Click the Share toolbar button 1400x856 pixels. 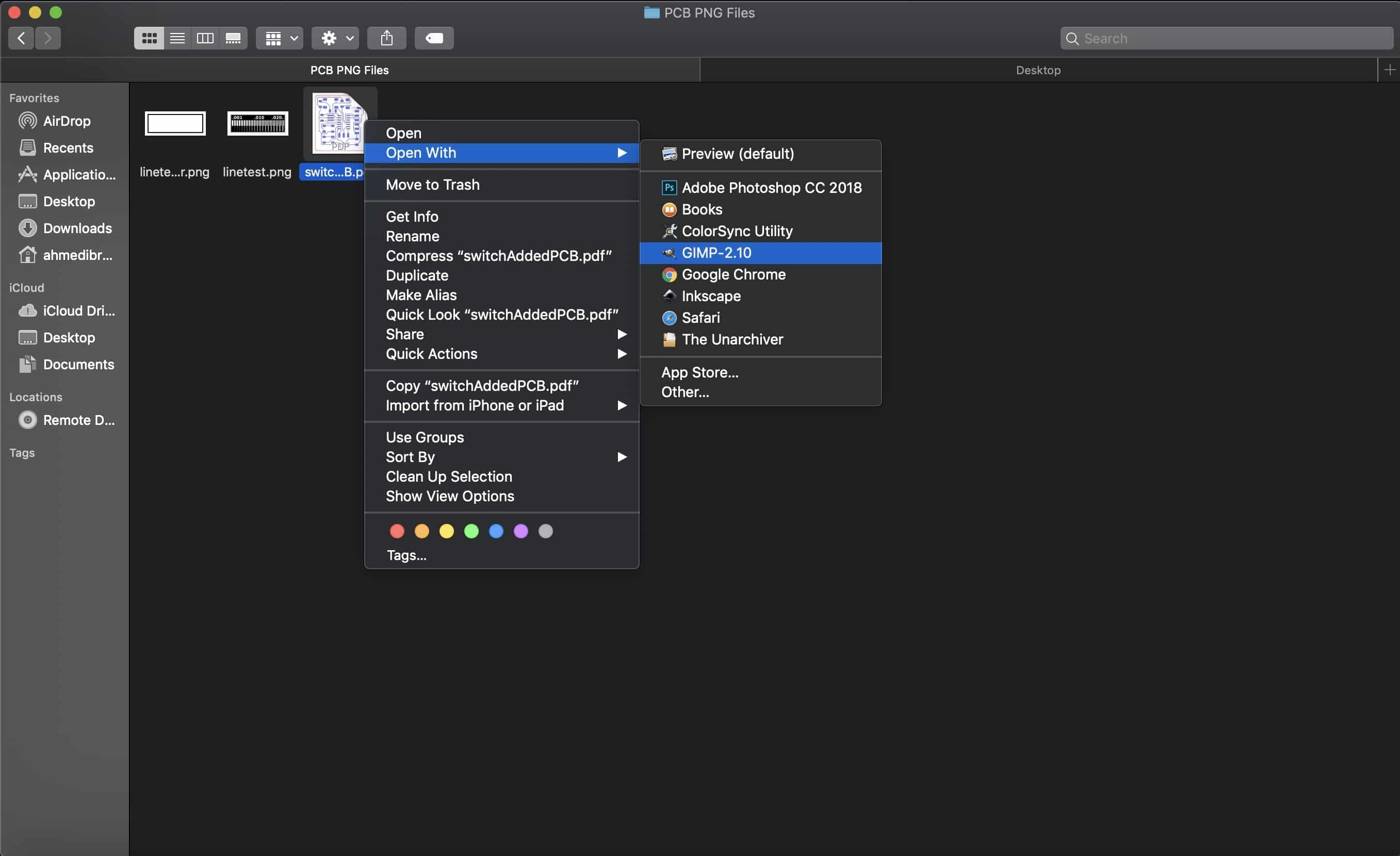(x=386, y=38)
